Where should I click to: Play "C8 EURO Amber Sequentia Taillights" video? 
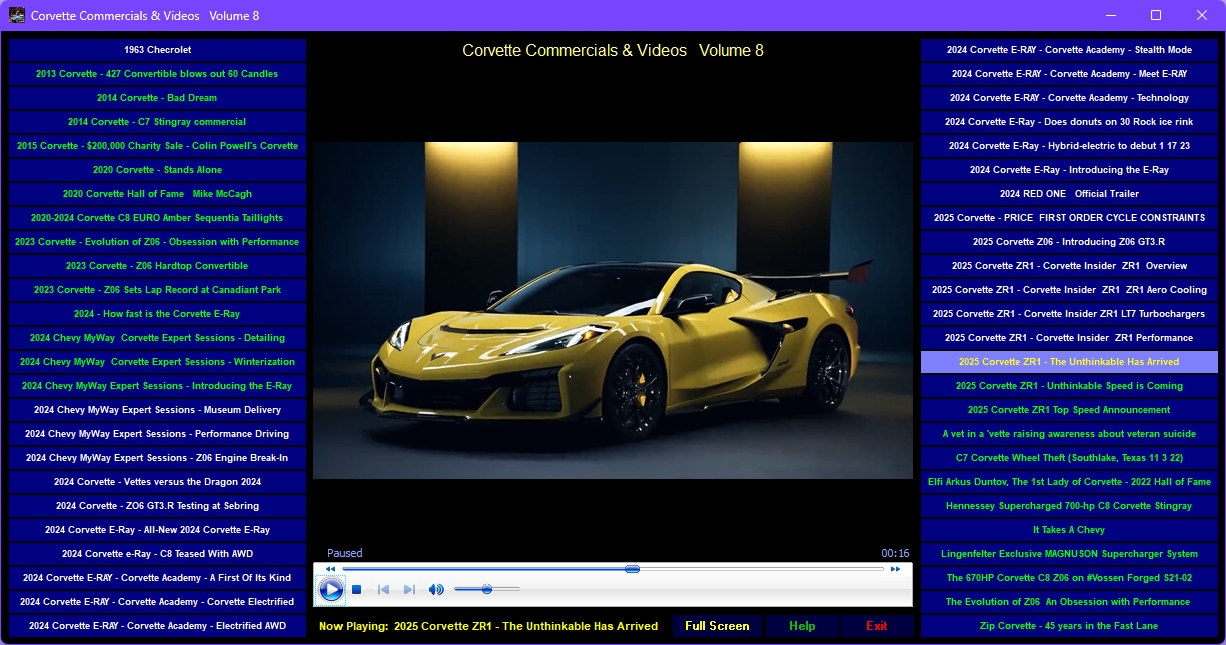coord(157,218)
